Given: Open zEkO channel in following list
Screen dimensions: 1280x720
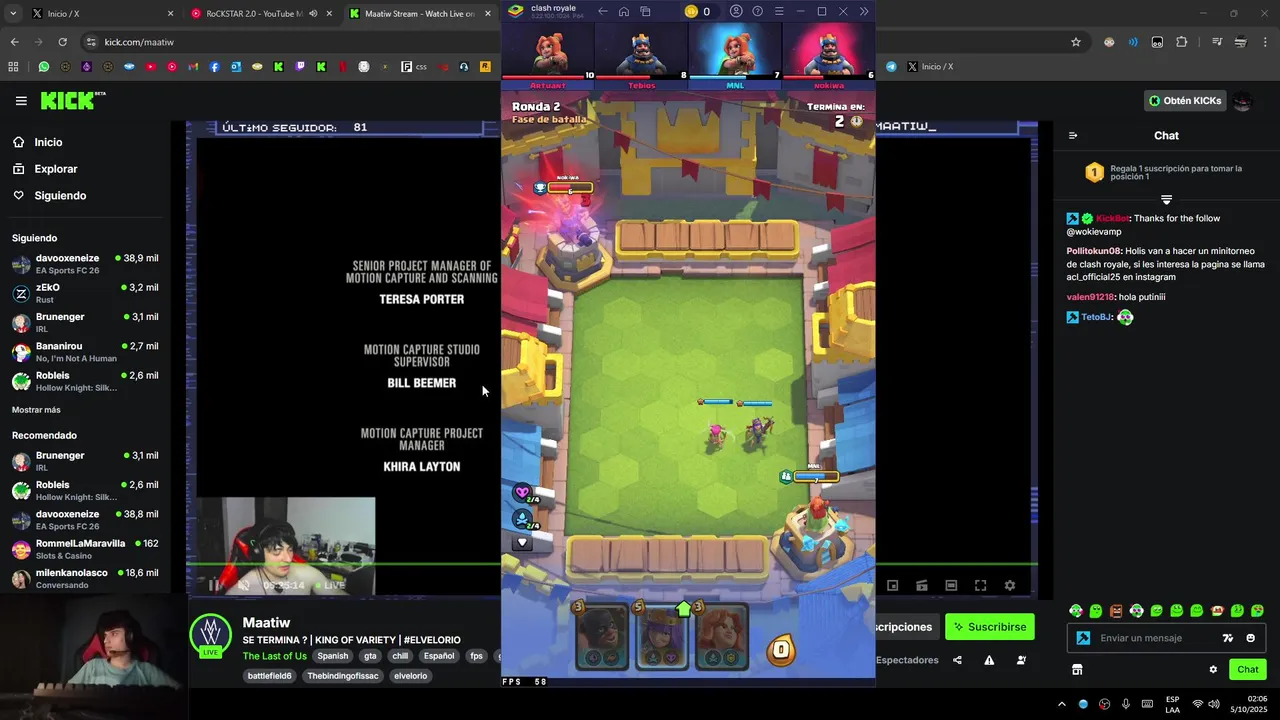Looking at the screenshot, I should point(85,293).
